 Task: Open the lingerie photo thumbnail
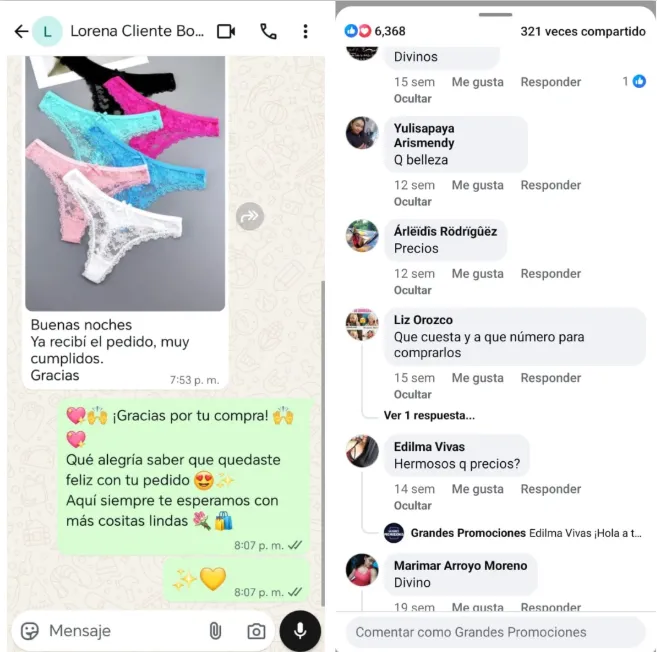125,183
